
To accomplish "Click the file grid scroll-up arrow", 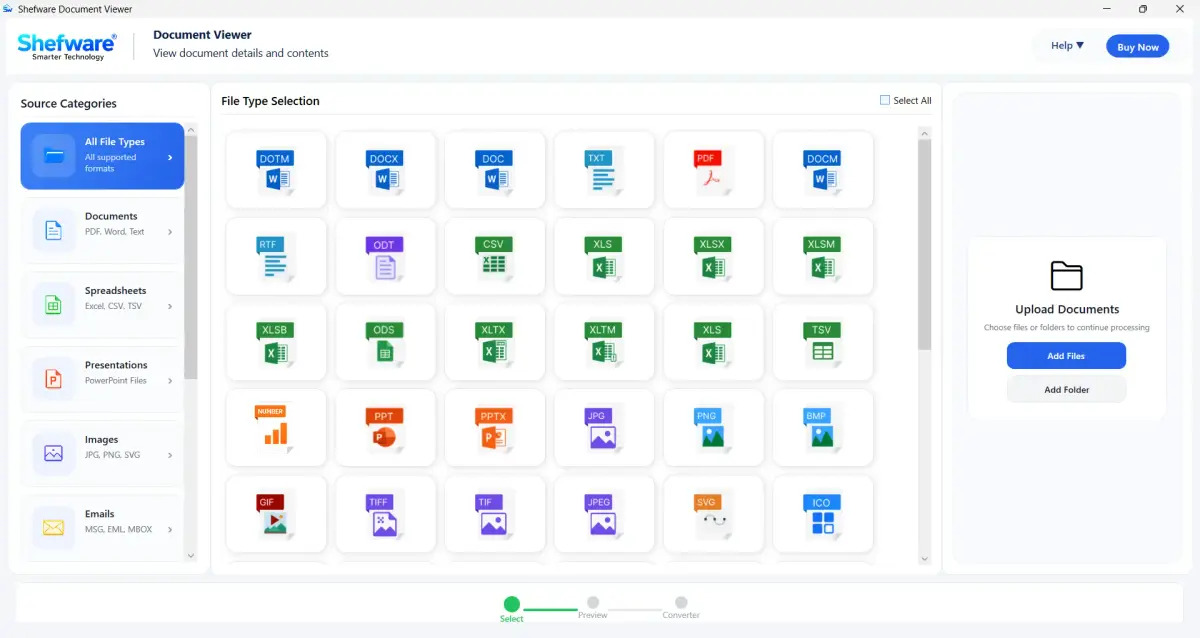I will click(x=924, y=132).
